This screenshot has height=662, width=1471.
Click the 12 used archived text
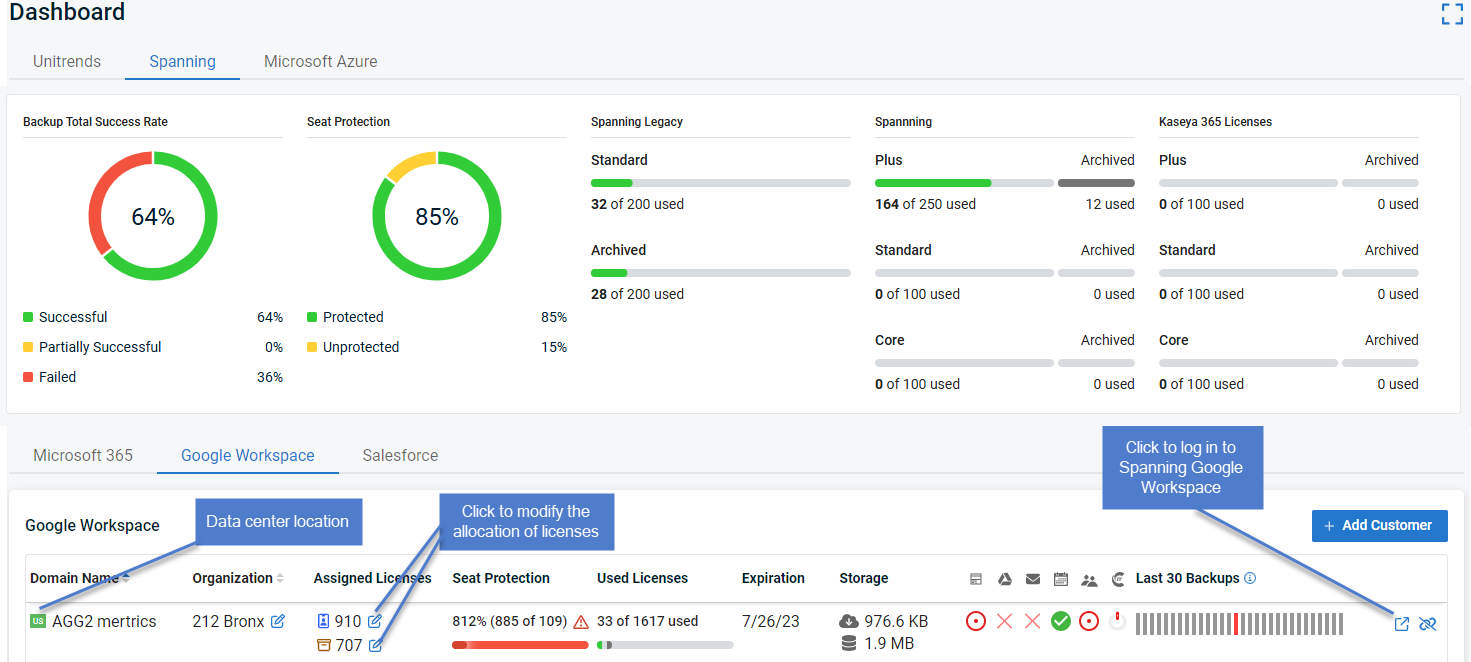1110,204
